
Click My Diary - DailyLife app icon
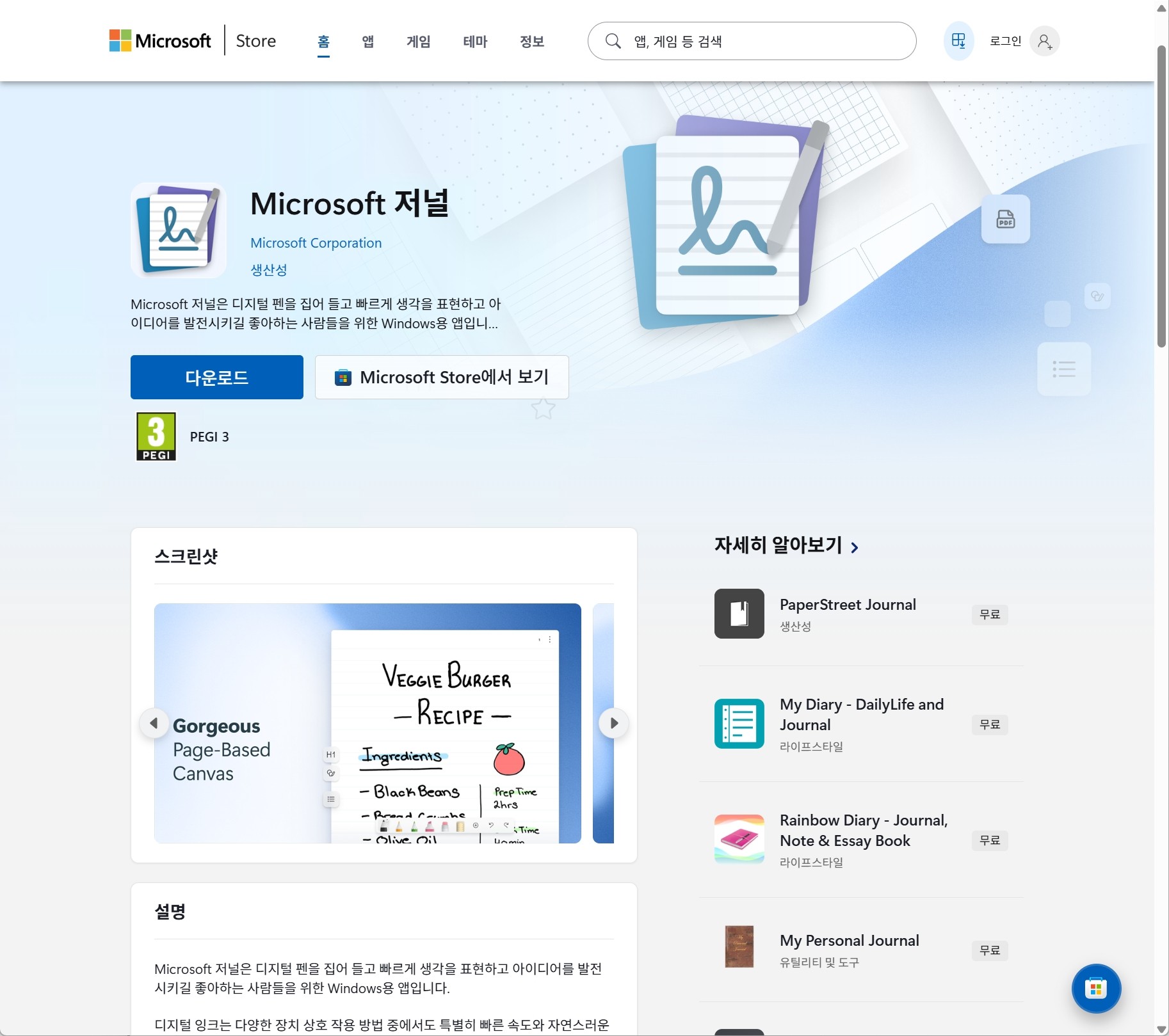tap(739, 724)
